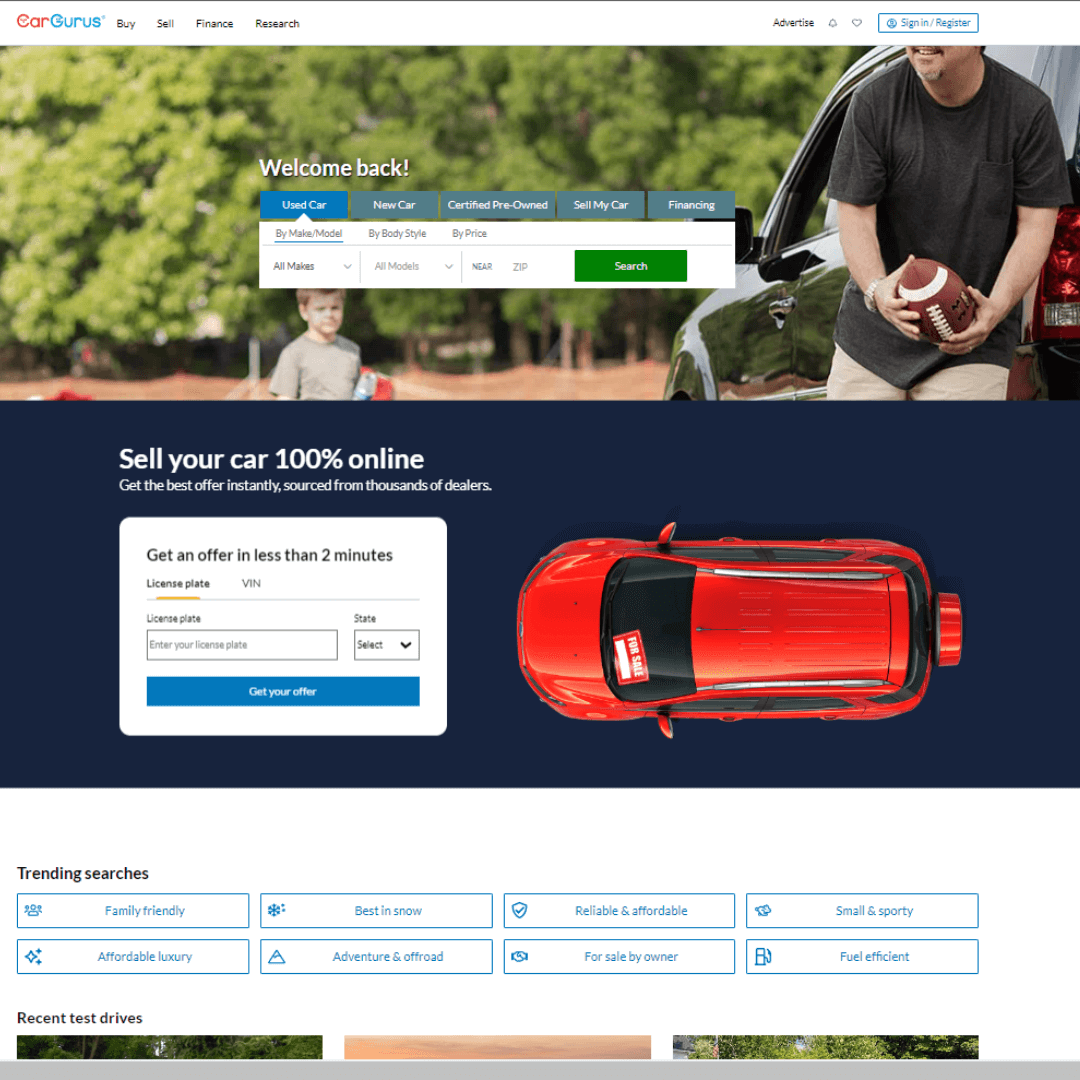Expand the All Makes dropdown
Viewport: 1080px width, 1080px height.
point(312,266)
